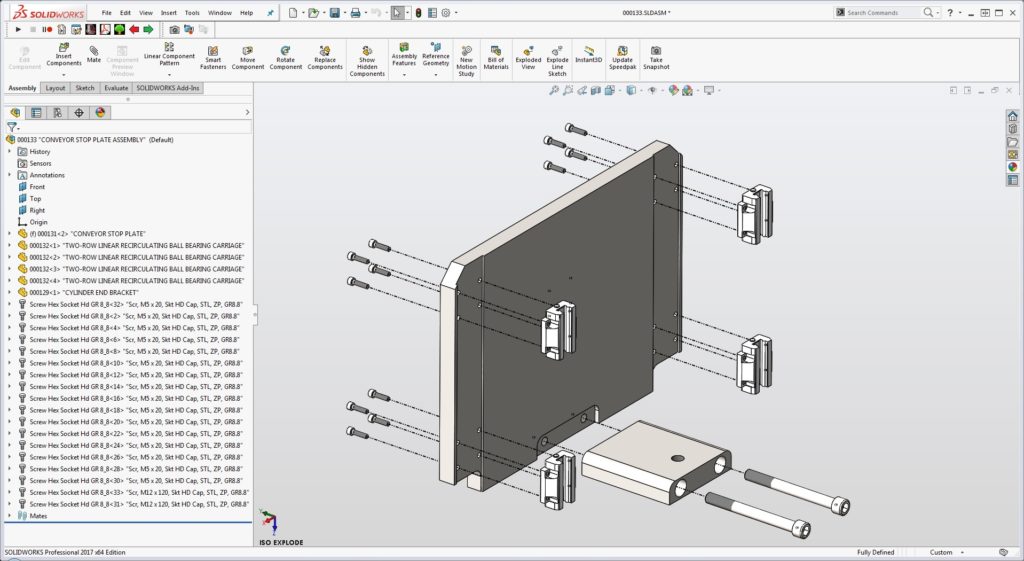Click the Rebuild traffic light icon

click(x=418, y=12)
